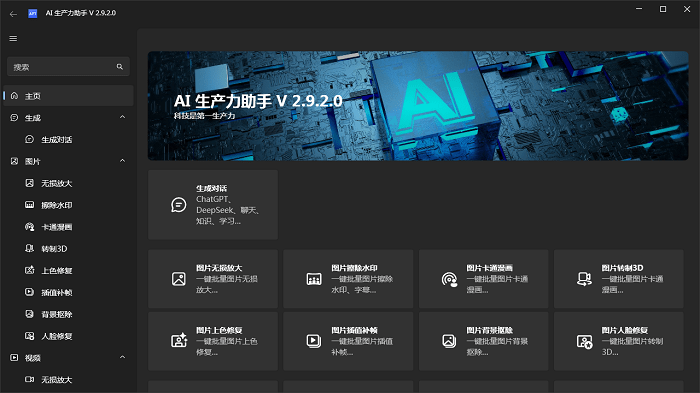Open the 图片上色修复 card
The height and width of the screenshot is (393, 700).
[213, 341]
